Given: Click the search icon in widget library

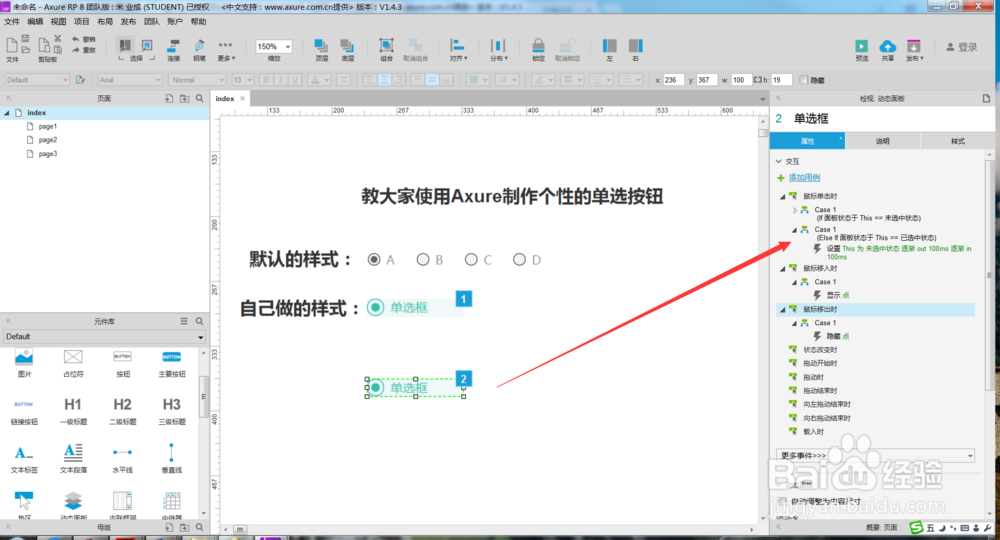Looking at the screenshot, I should (x=200, y=321).
